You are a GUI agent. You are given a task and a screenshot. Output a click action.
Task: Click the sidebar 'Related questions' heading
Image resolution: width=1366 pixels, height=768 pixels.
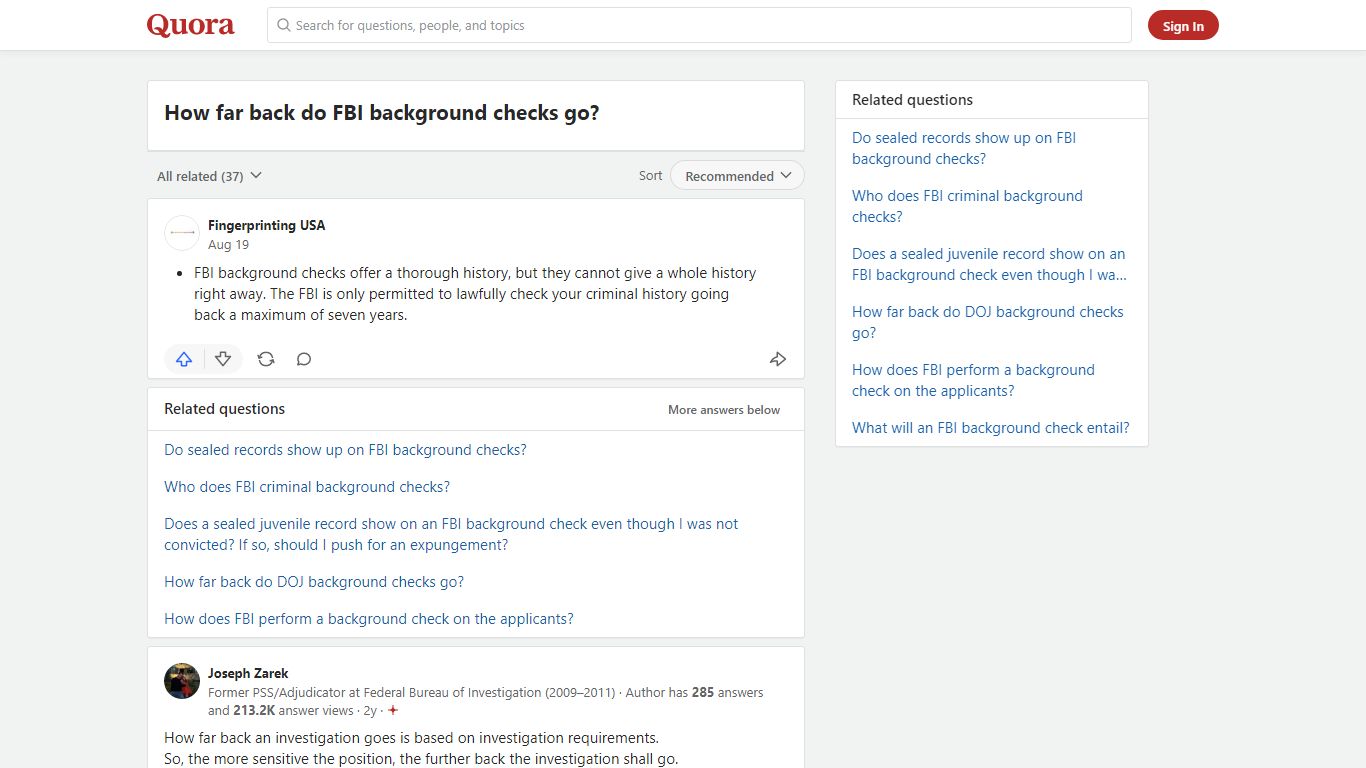click(912, 100)
